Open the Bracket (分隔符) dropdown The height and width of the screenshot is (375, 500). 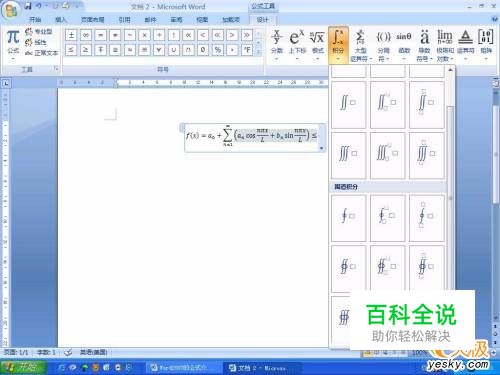tap(383, 45)
